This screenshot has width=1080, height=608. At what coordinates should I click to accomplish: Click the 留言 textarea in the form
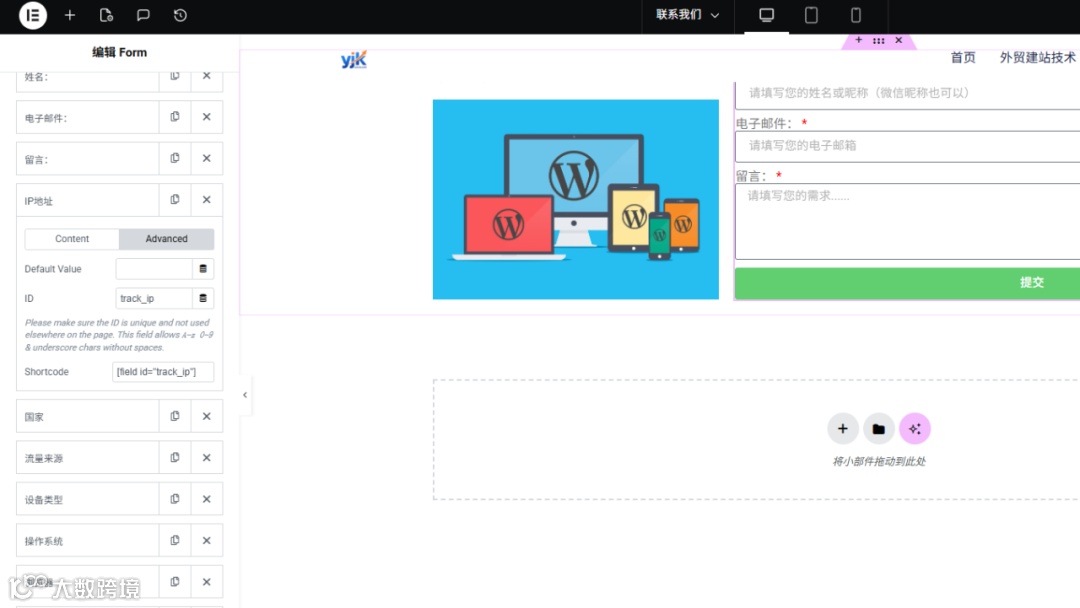[908, 221]
